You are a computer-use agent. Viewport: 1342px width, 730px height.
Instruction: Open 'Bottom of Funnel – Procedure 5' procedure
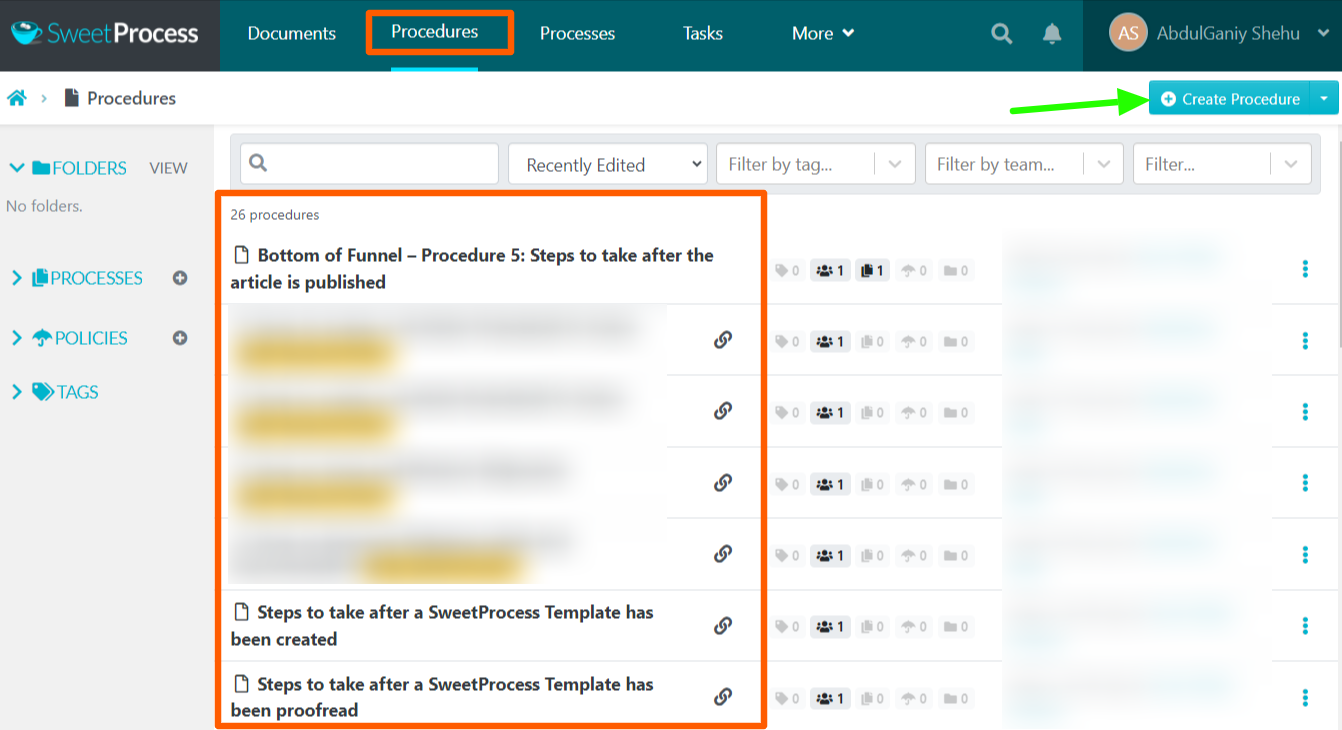point(472,268)
